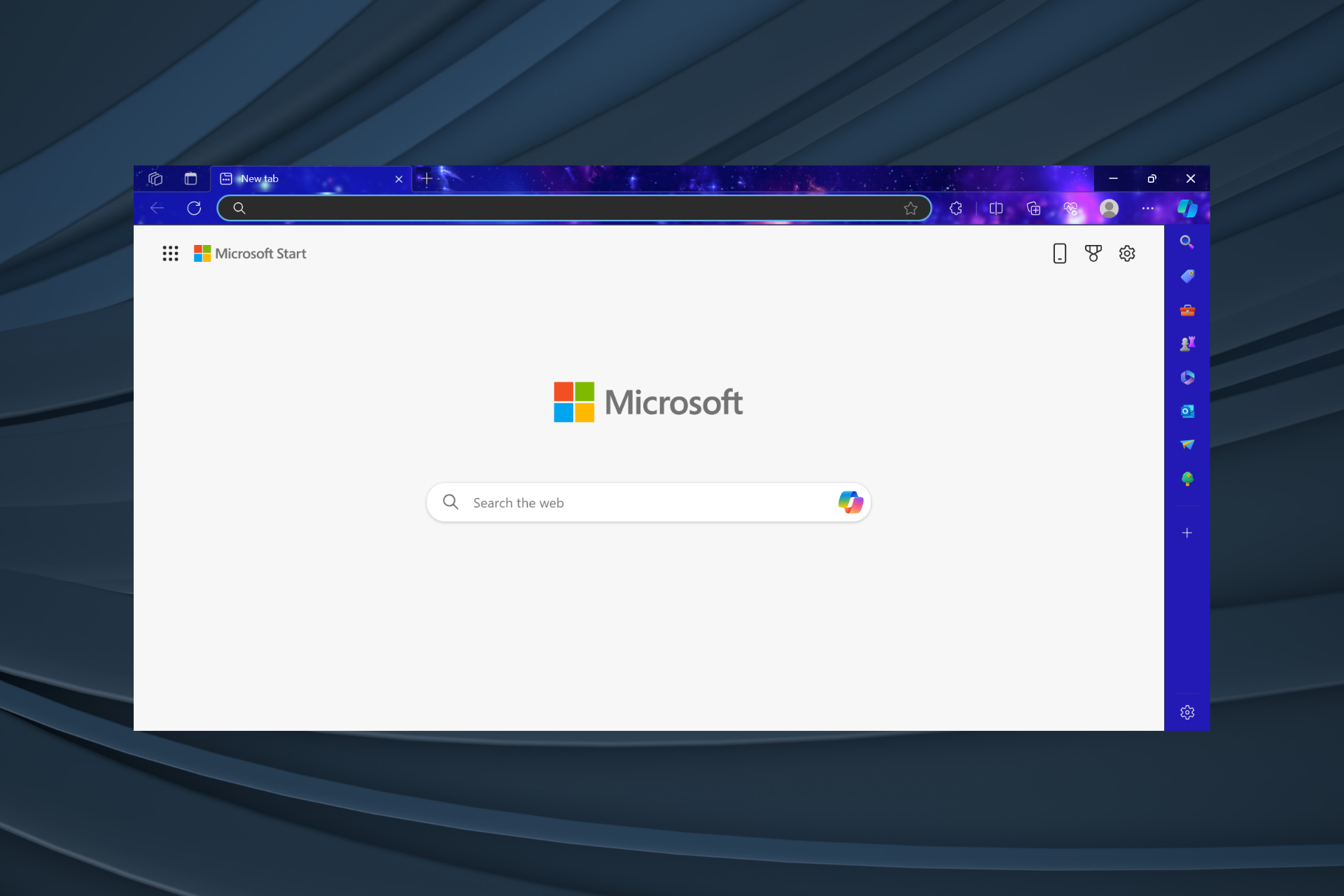The image size is (1344, 896).
Task: Open the sidebar Search icon
Action: (x=1186, y=242)
